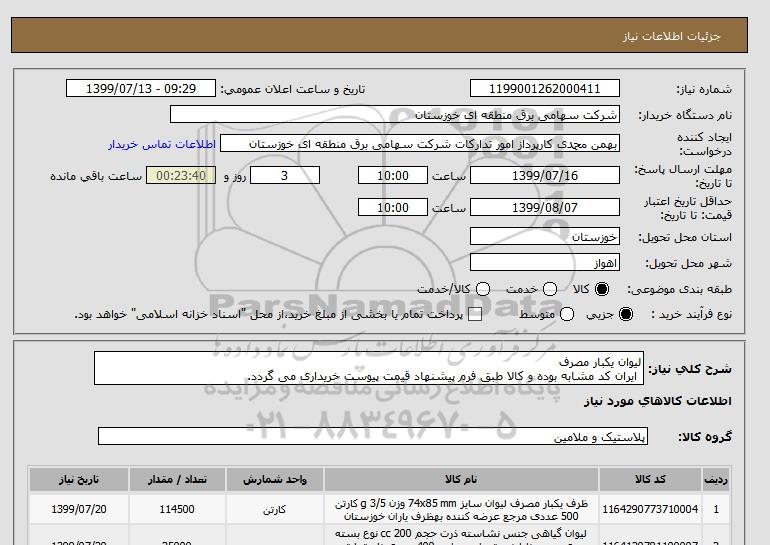Select the جزیی purchase type radio
Image resolution: width=770 pixels, height=545 pixels.
[627, 315]
